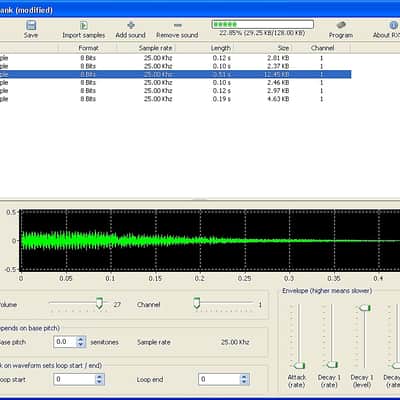Select the sample row sized 2.37 KB

(x=175, y=66)
